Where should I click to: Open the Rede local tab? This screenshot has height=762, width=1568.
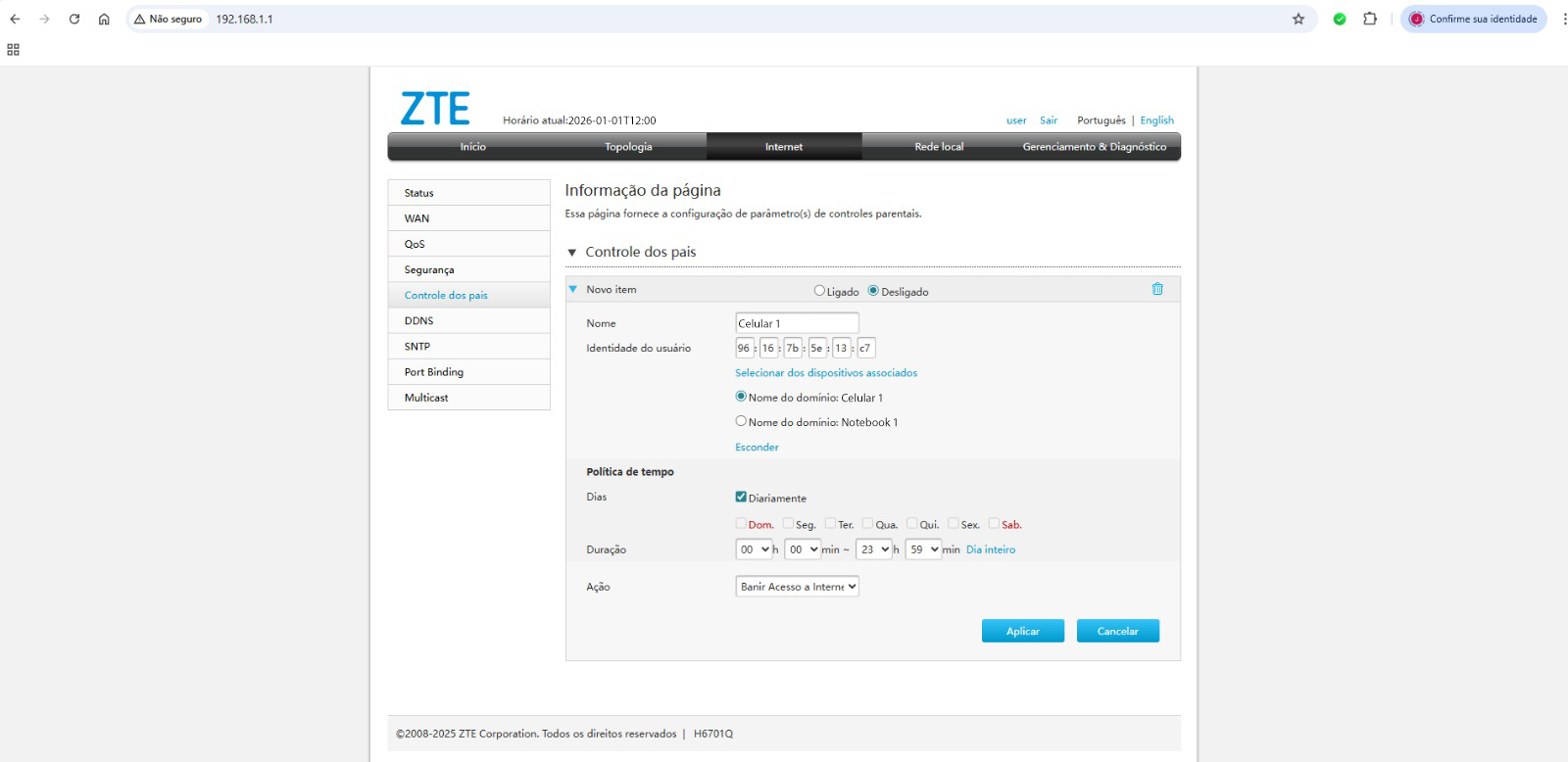939,147
